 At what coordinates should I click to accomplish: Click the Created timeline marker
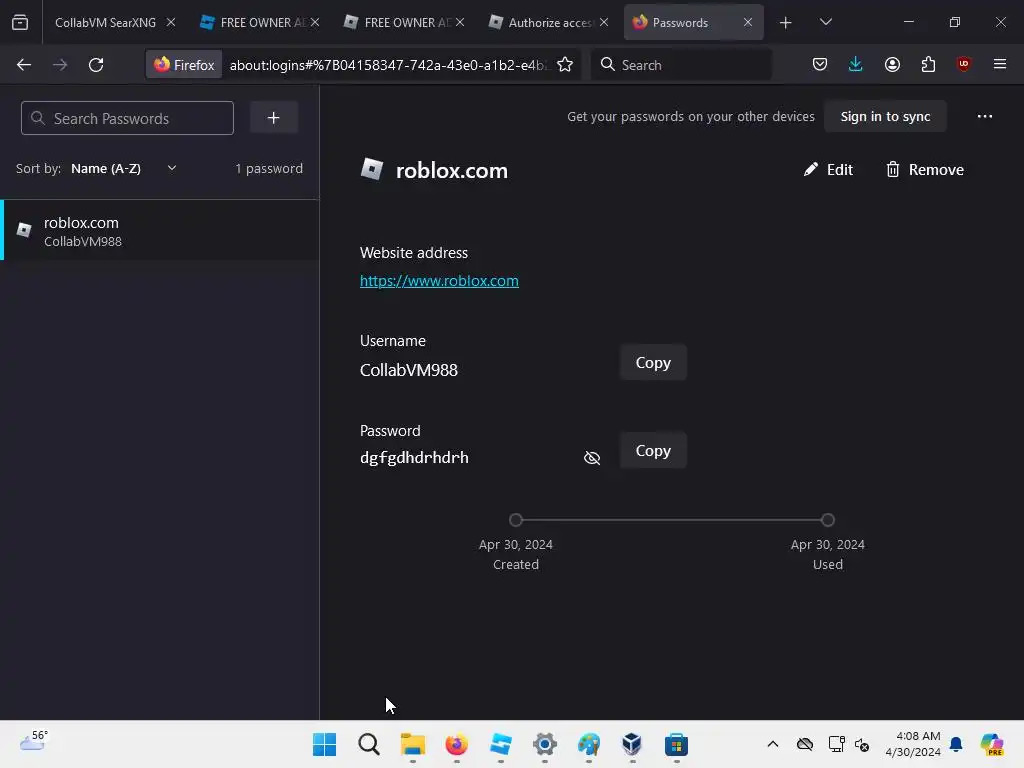click(516, 520)
